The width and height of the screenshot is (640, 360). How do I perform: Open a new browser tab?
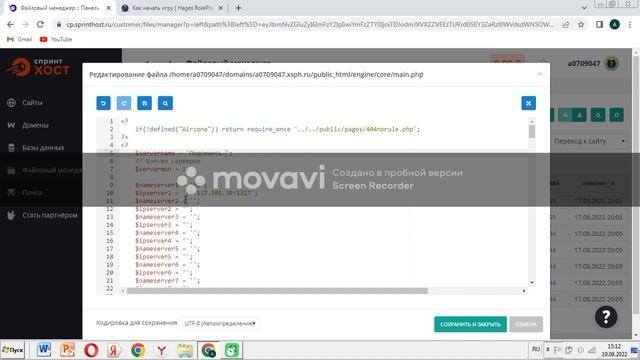coord(238,8)
